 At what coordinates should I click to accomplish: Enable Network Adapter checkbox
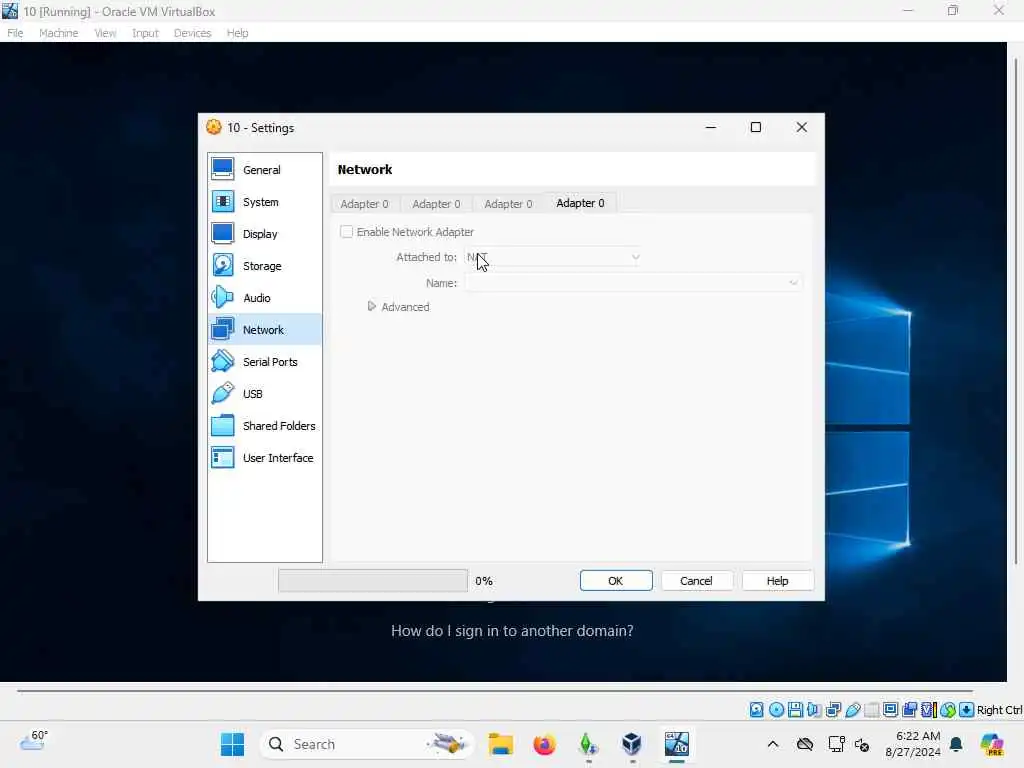pyautogui.click(x=347, y=232)
